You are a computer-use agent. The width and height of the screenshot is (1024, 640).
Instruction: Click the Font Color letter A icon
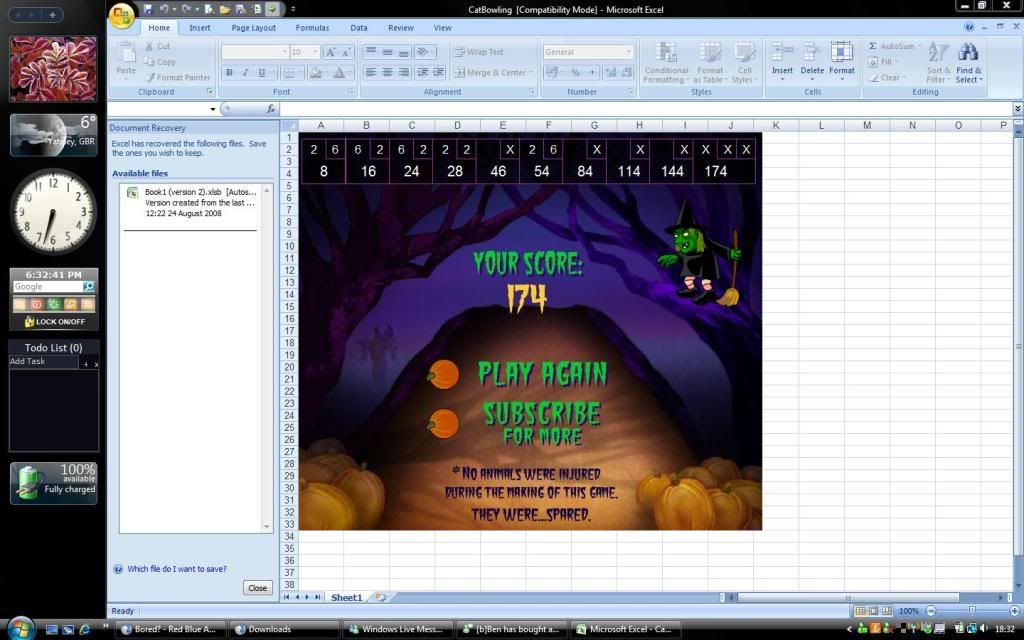(x=339, y=72)
